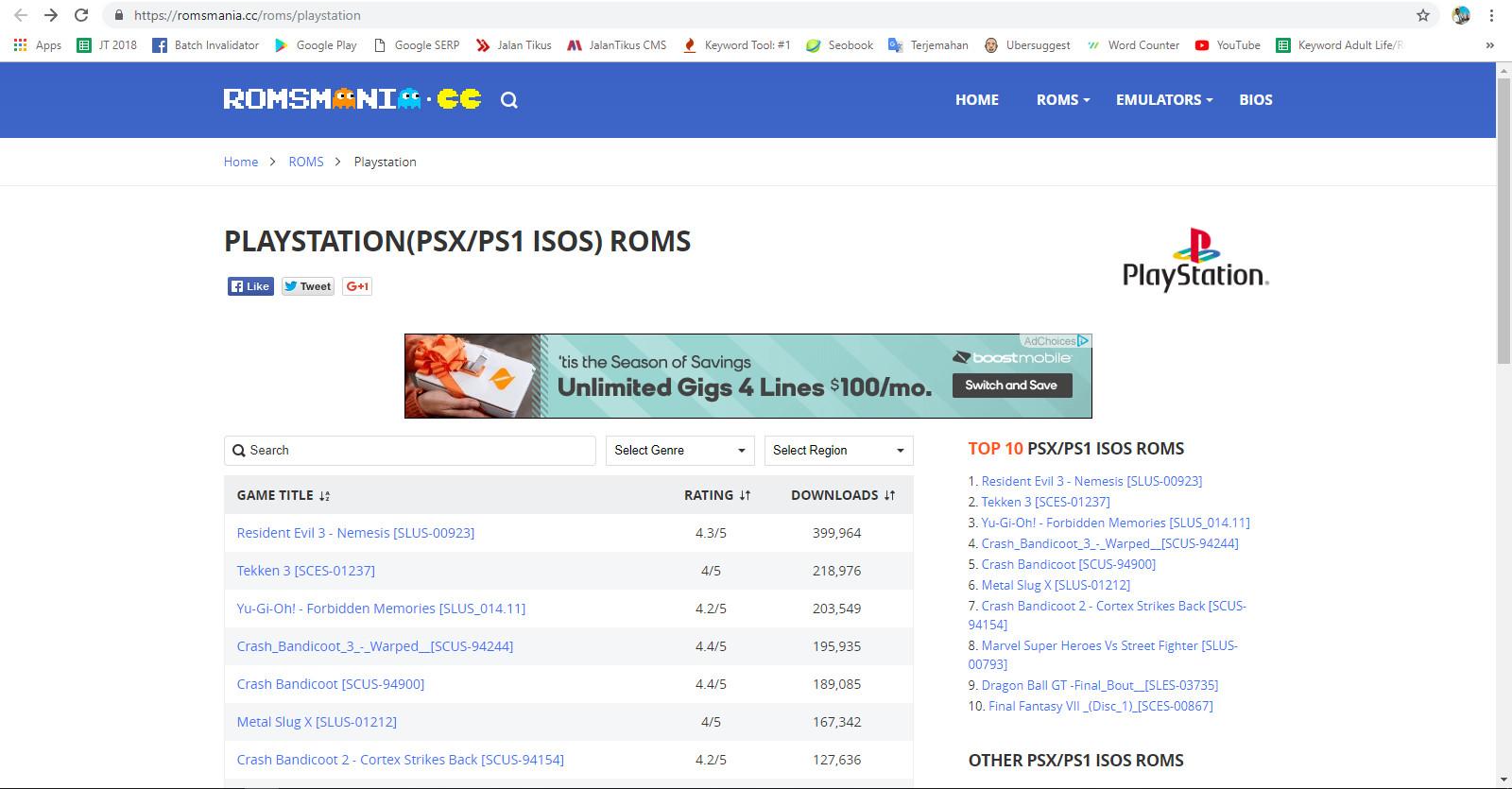1512x789 pixels.
Task: Click the browser forward arrow
Action: [x=51, y=15]
